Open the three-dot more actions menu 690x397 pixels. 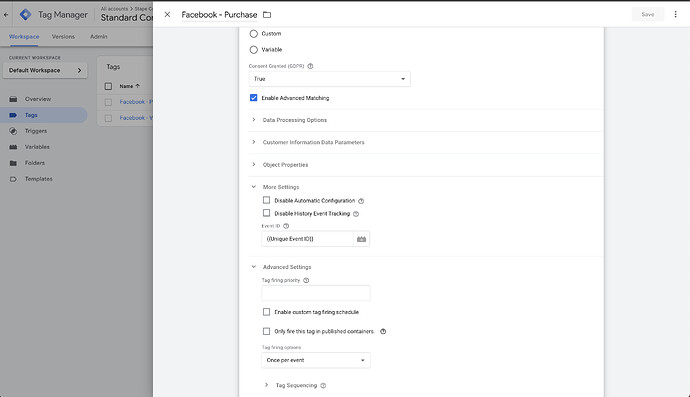click(x=675, y=15)
